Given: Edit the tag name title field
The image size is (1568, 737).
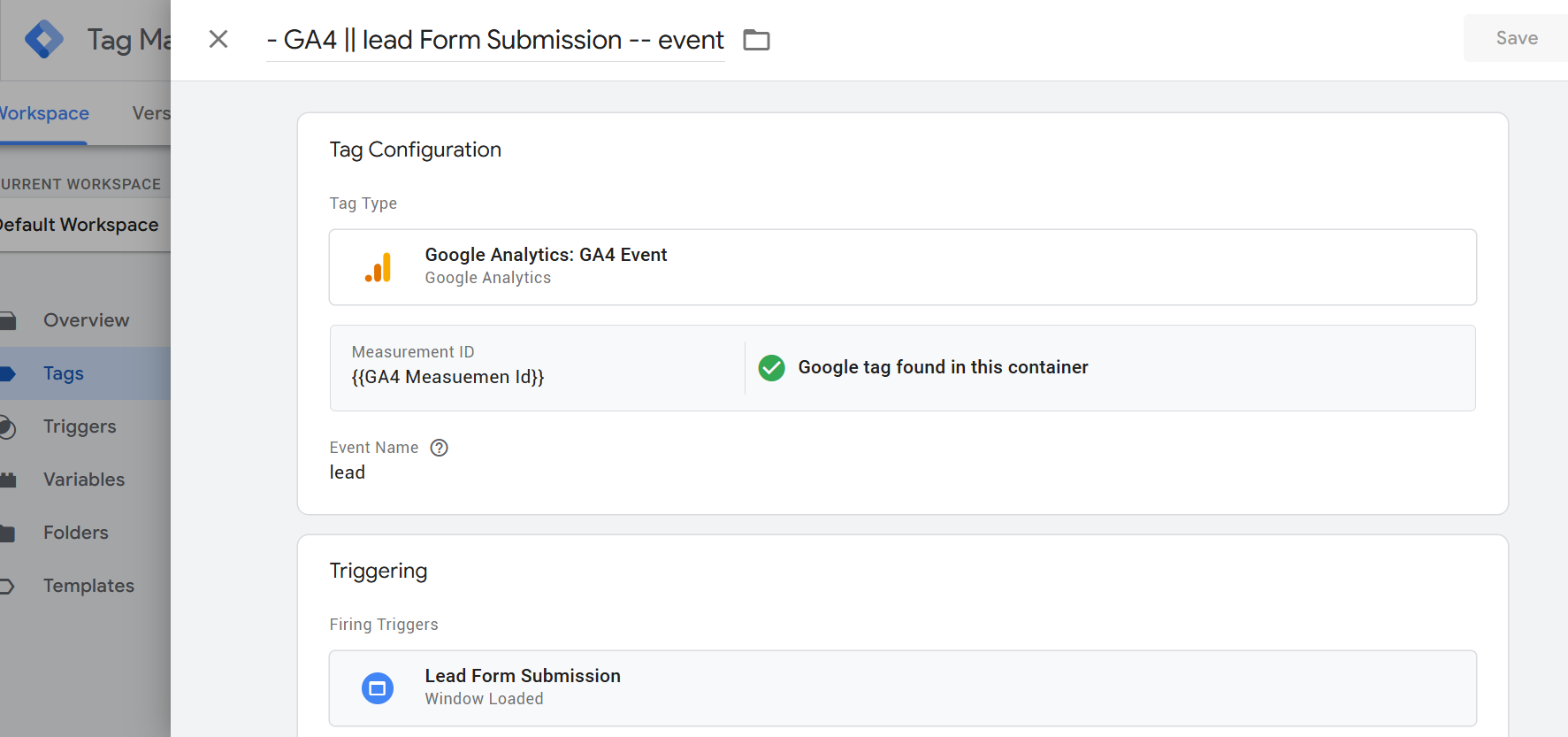Looking at the screenshot, I should [x=495, y=40].
